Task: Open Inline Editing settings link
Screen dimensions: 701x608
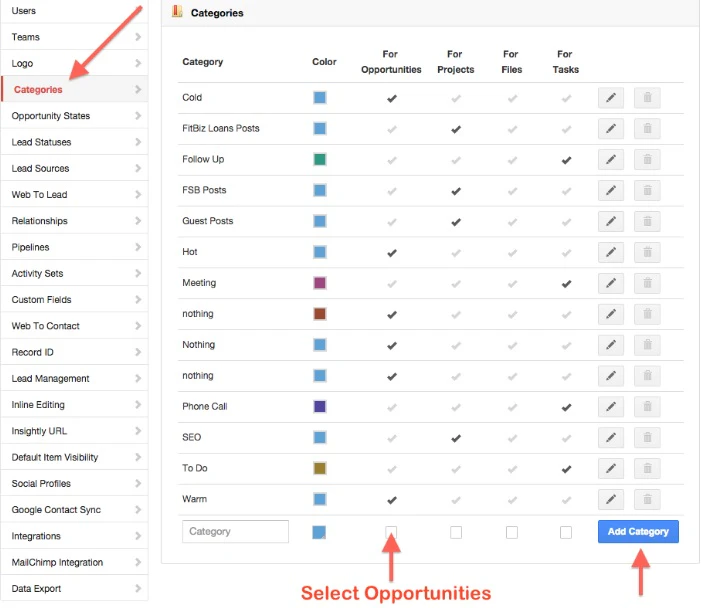Action: tap(74, 405)
